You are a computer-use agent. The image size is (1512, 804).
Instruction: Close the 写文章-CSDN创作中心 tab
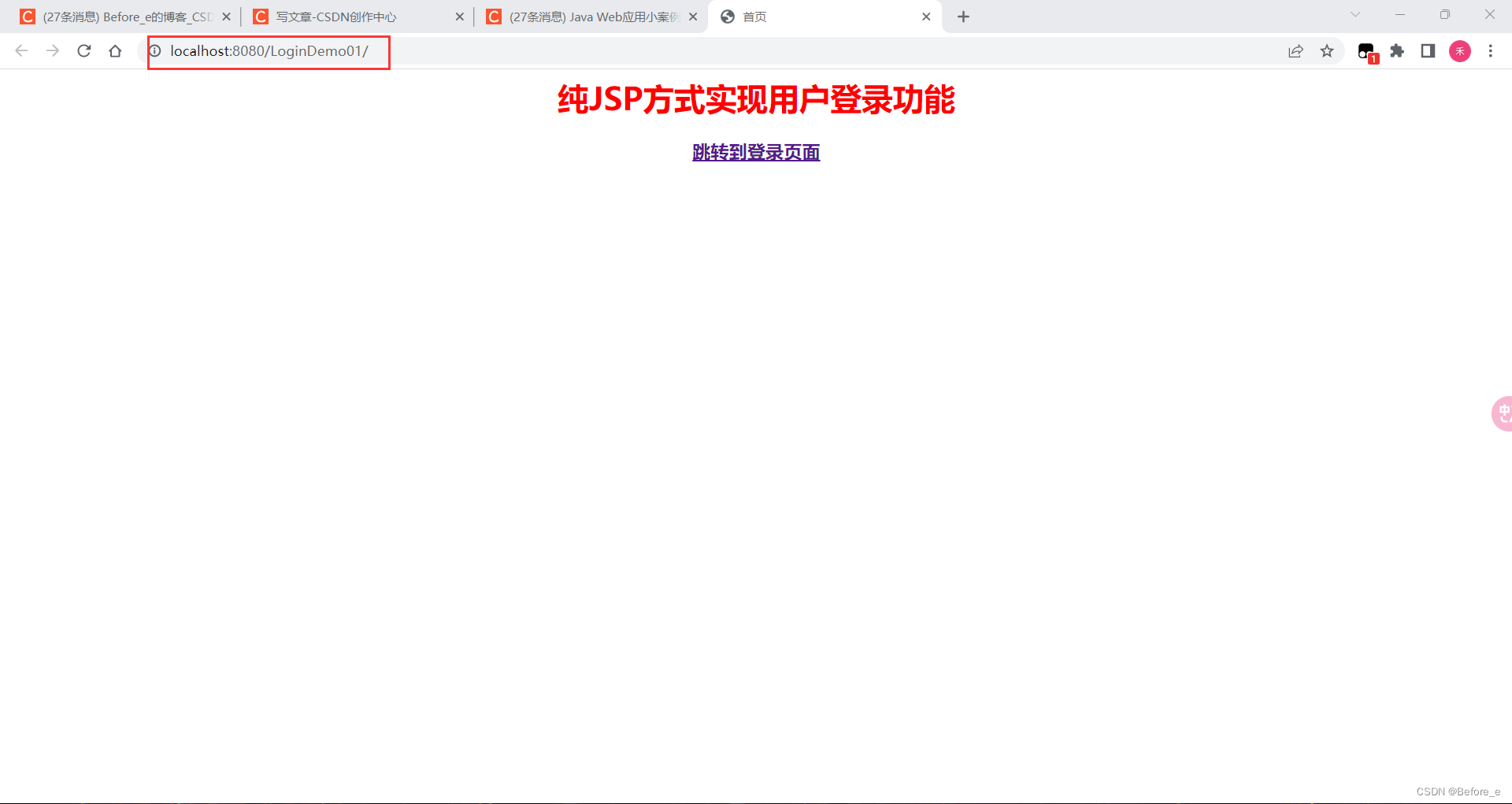coord(460,17)
